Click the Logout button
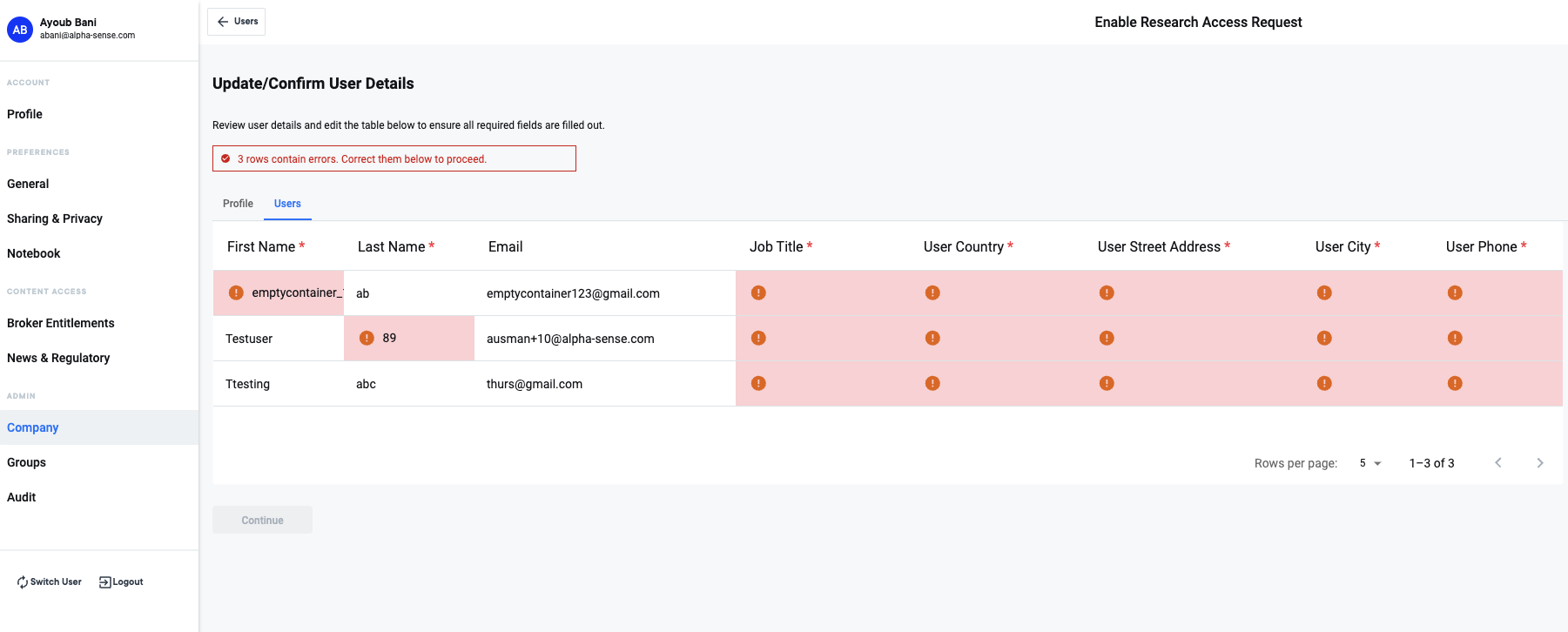The height and width of the screenshot is (632, 1568). coord(121,582)
